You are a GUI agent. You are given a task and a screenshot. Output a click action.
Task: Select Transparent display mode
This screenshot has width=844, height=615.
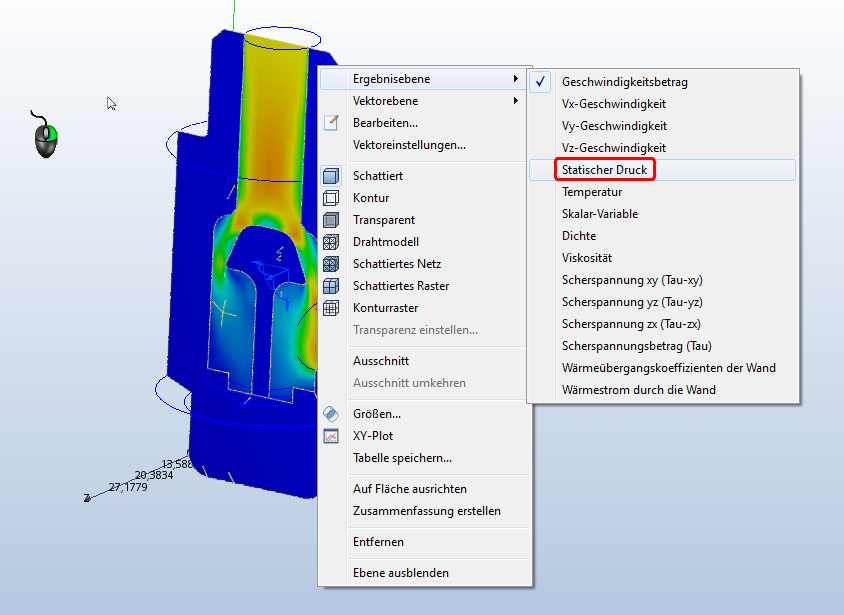pos(425,220)
